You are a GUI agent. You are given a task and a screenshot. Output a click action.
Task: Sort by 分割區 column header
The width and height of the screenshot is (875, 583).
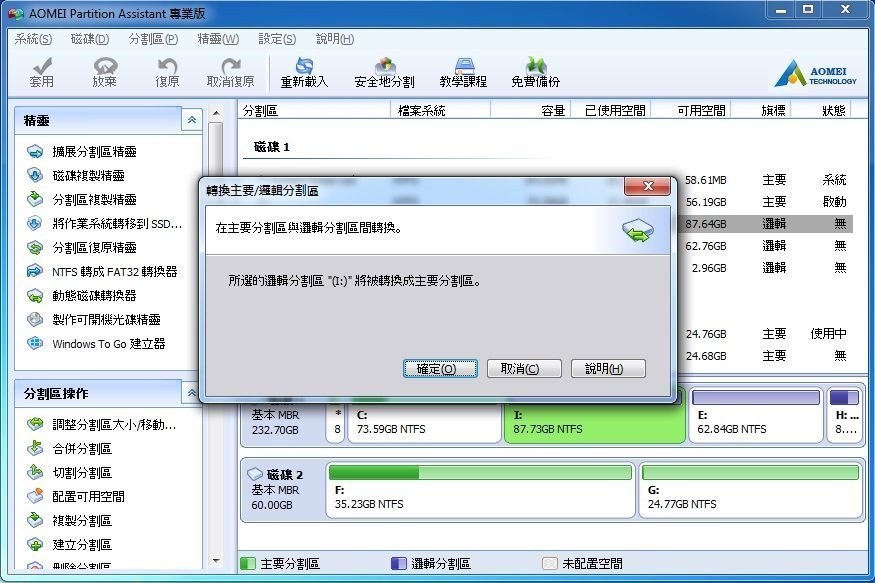pyautogui.click(x=315, y=110)
